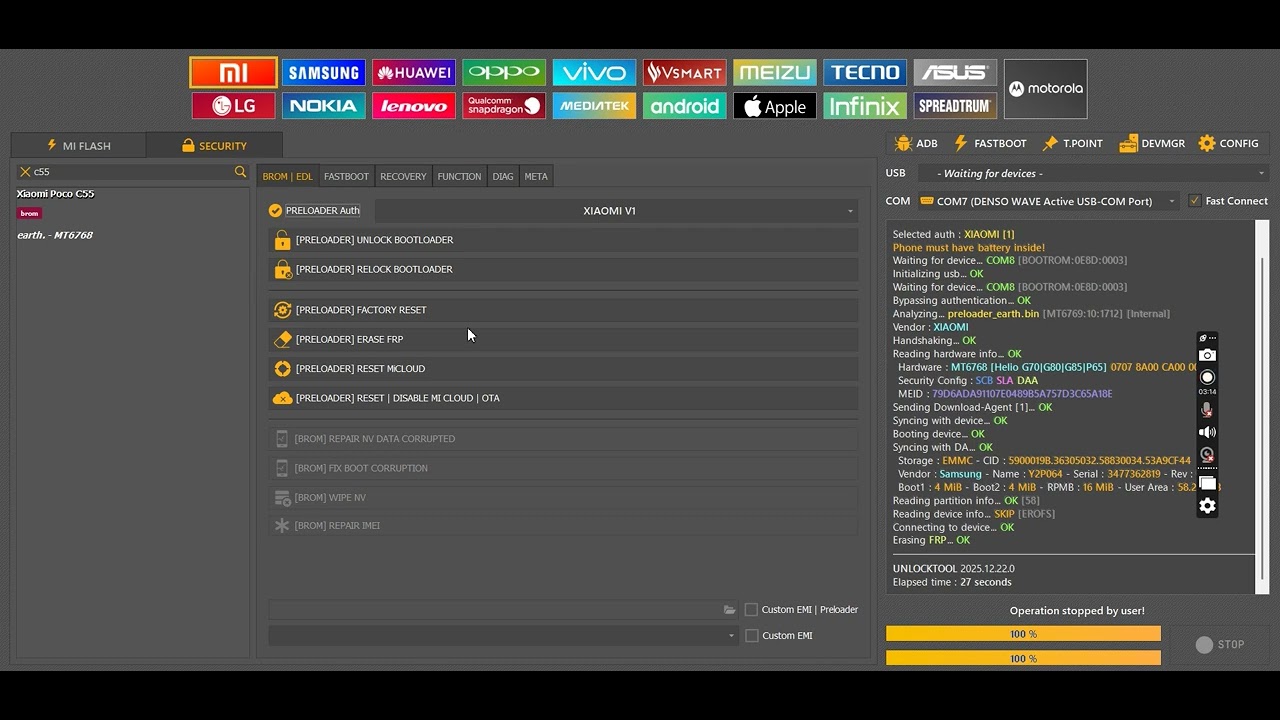
Task: Open the FUNCTION tab
Action: (x=459, y=176)
